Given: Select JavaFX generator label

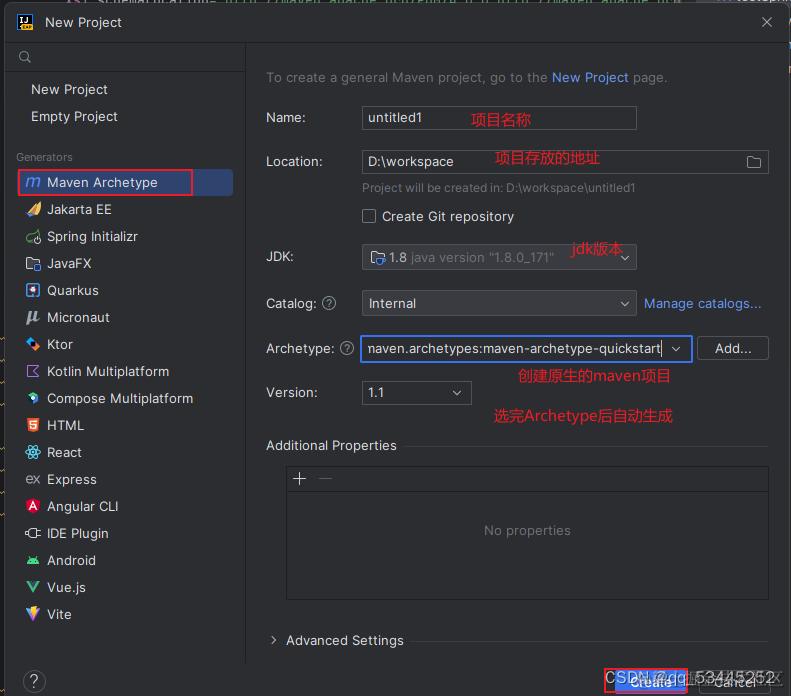Looking at the screenshot, I should 69,263.
